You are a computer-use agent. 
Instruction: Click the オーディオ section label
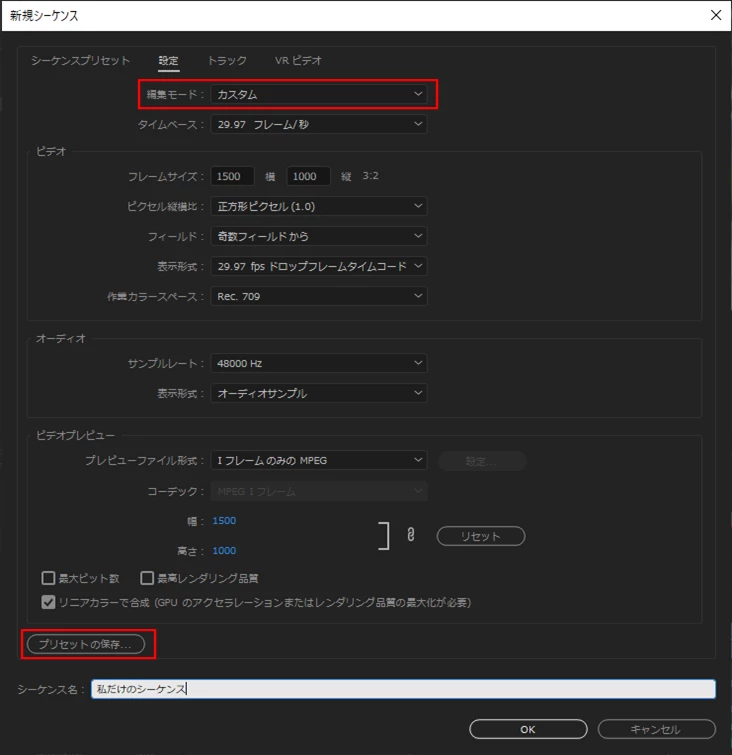(x=61, y=338)
